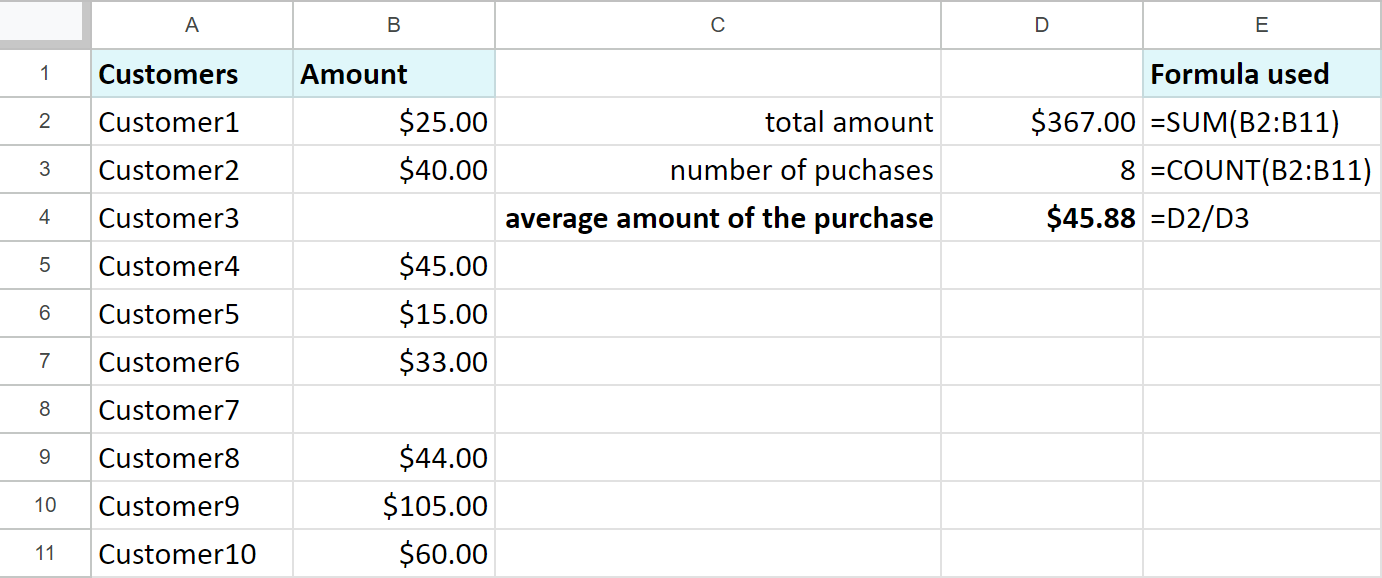Select the $367.00 total amount cell

(1042, 122)
